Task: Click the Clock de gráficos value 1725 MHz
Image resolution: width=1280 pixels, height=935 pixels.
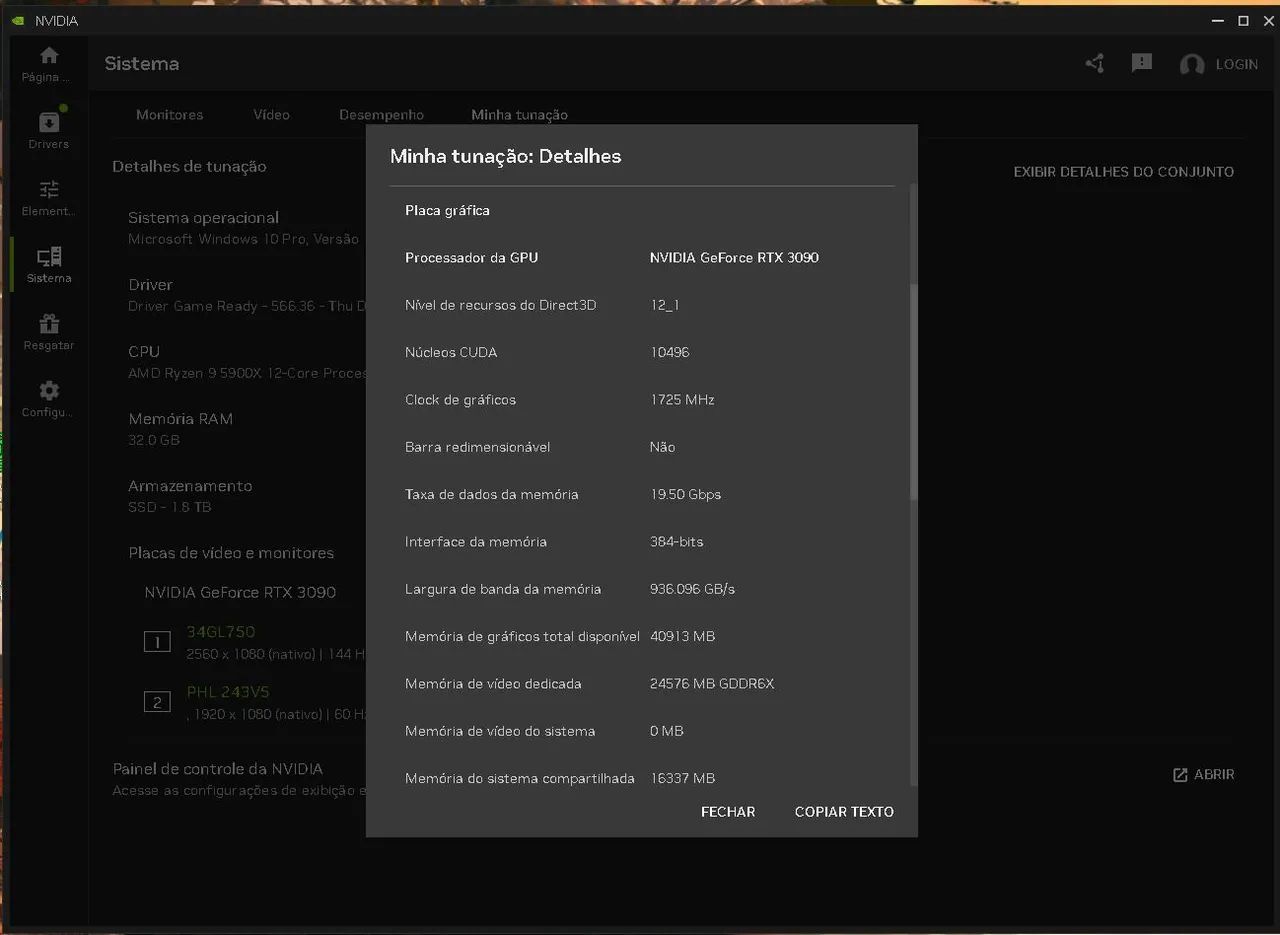Action: [682, 400]
